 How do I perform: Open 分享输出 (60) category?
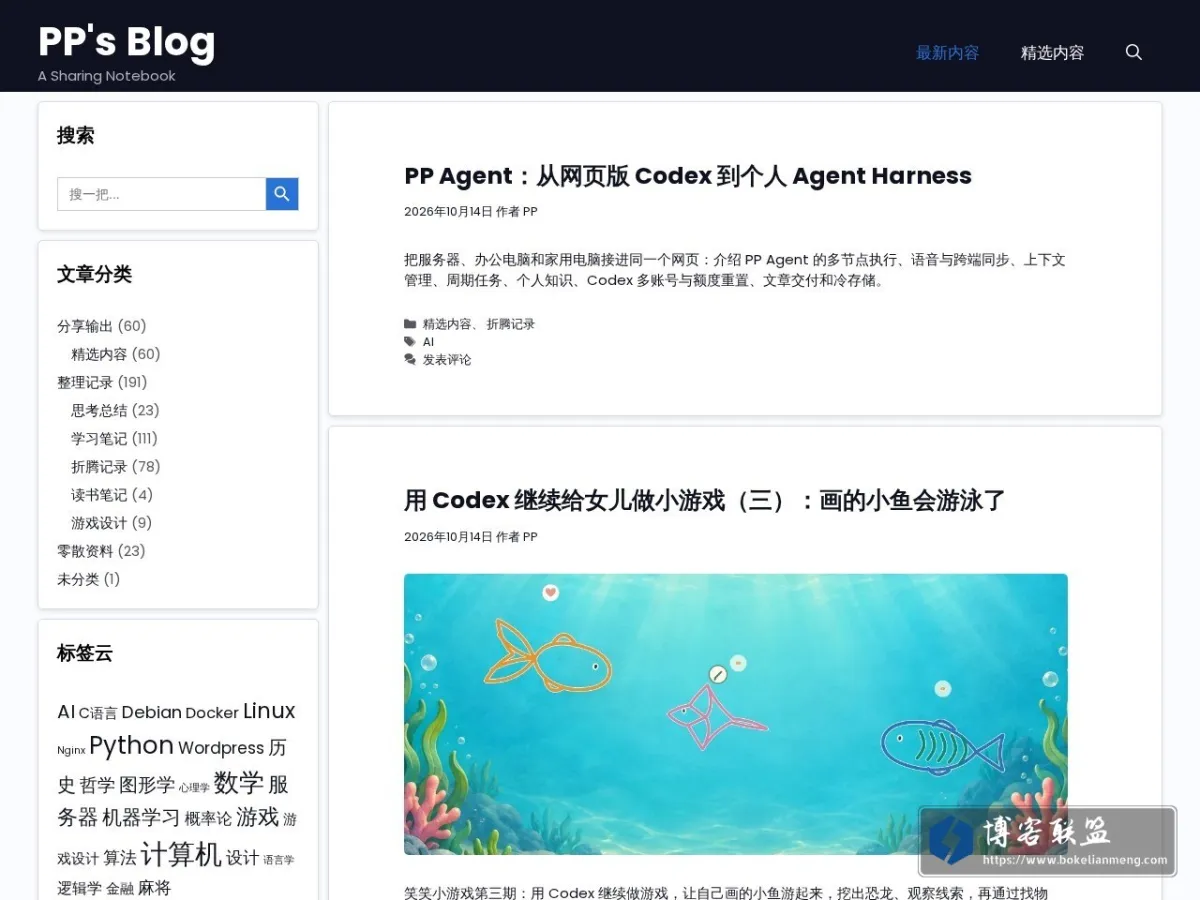(86, 326)
